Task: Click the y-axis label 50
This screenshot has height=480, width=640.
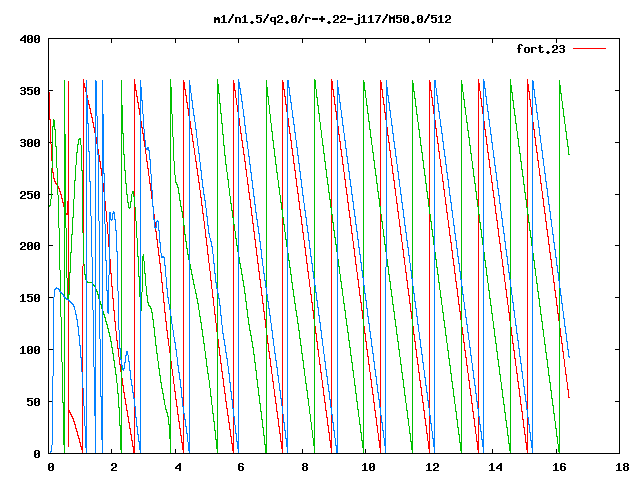Action: click(33, 402)
